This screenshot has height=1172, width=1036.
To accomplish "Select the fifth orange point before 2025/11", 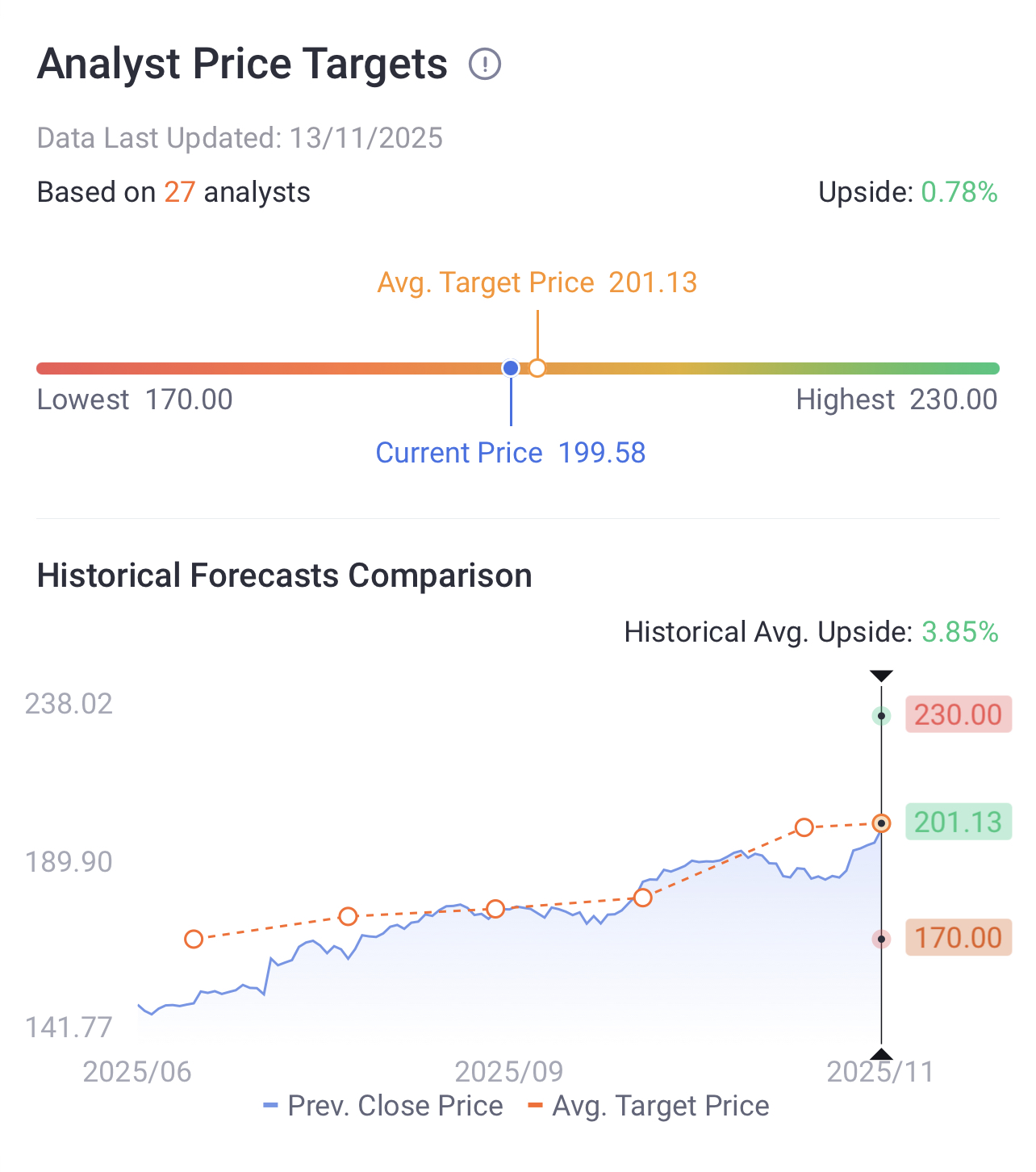I will [804, 827].
